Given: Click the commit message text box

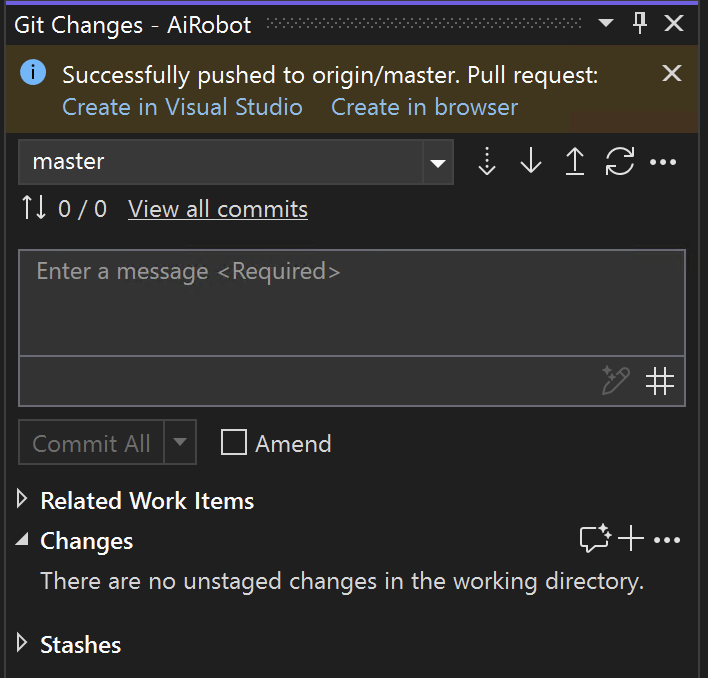Looking at the screenshot, I should [x=352, y=303].
